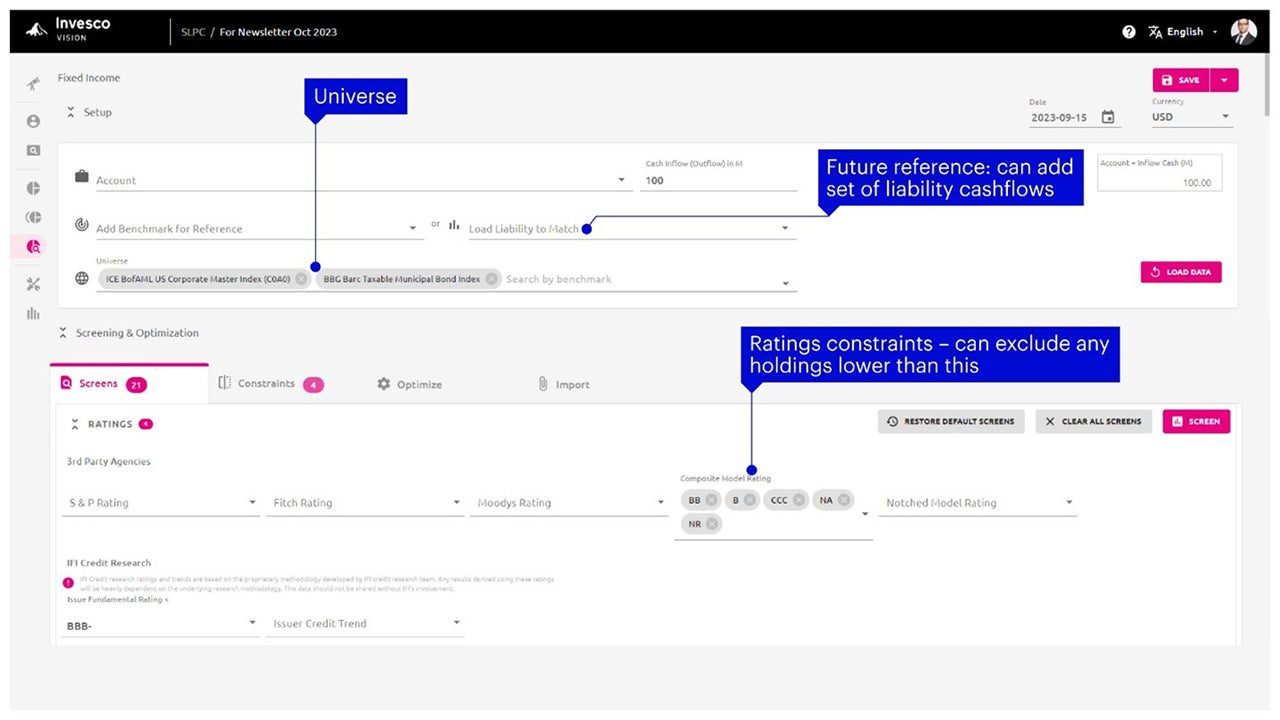Collapse the RATINGS section
Viewport: 1280px width, 720px height.
tap(75, 424)
